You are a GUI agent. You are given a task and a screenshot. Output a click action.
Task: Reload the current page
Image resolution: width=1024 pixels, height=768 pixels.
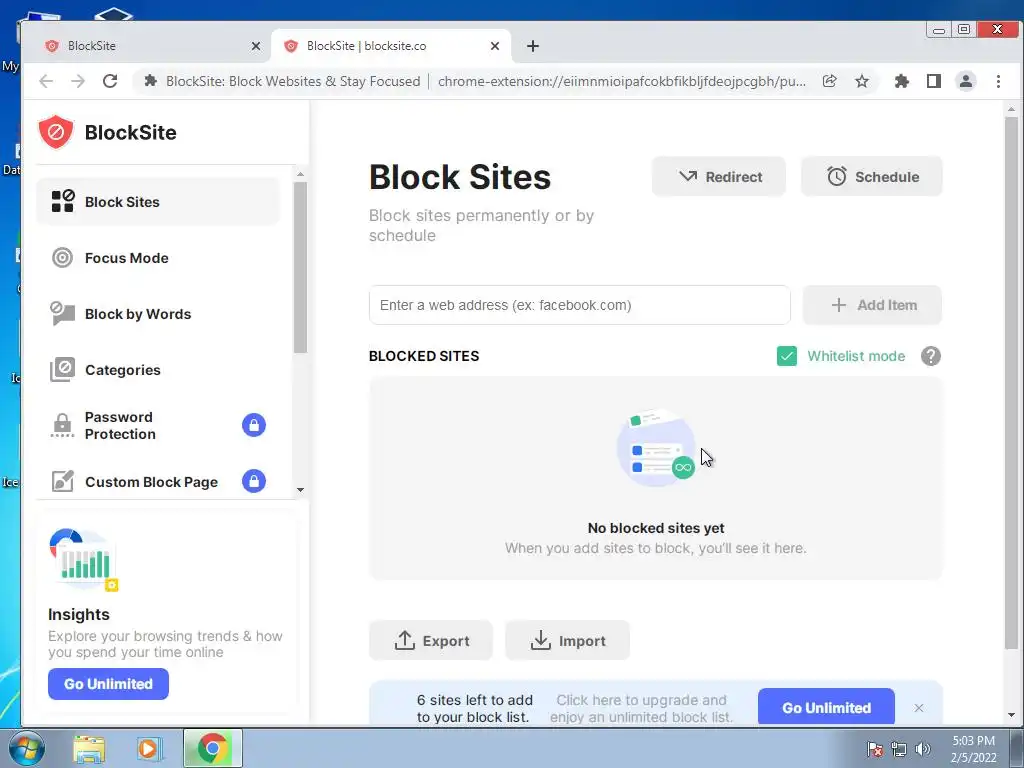[x=110, y=81]
